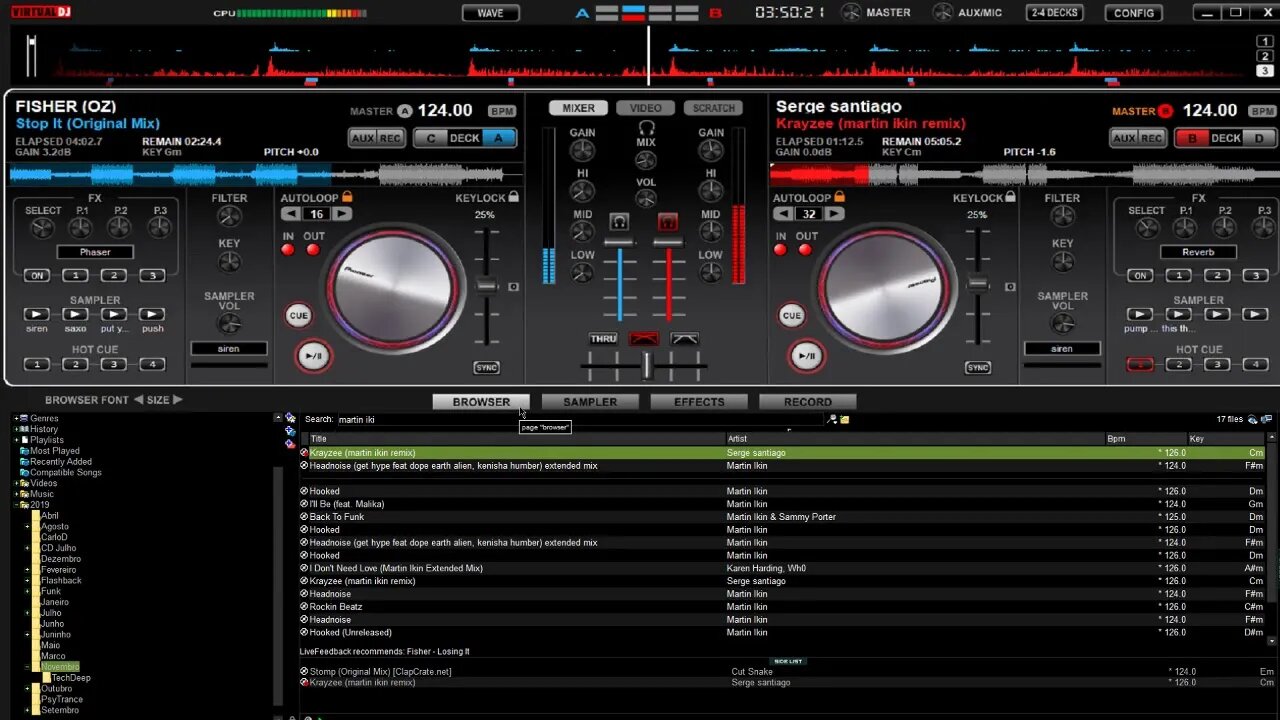Hit the right deck CUE button
The image size is (1280, 720).
pyautogui.click(x=791, y=315)
